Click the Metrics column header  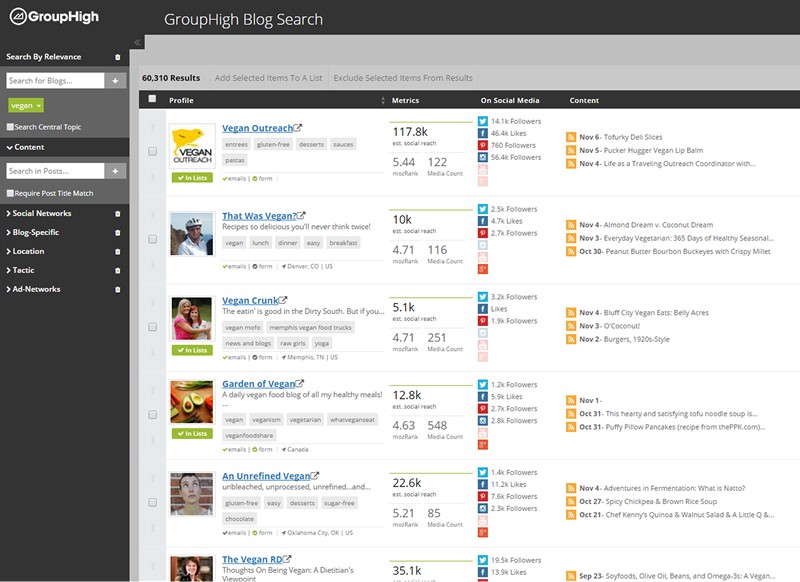pyautogui.click(x=405, y=100)
